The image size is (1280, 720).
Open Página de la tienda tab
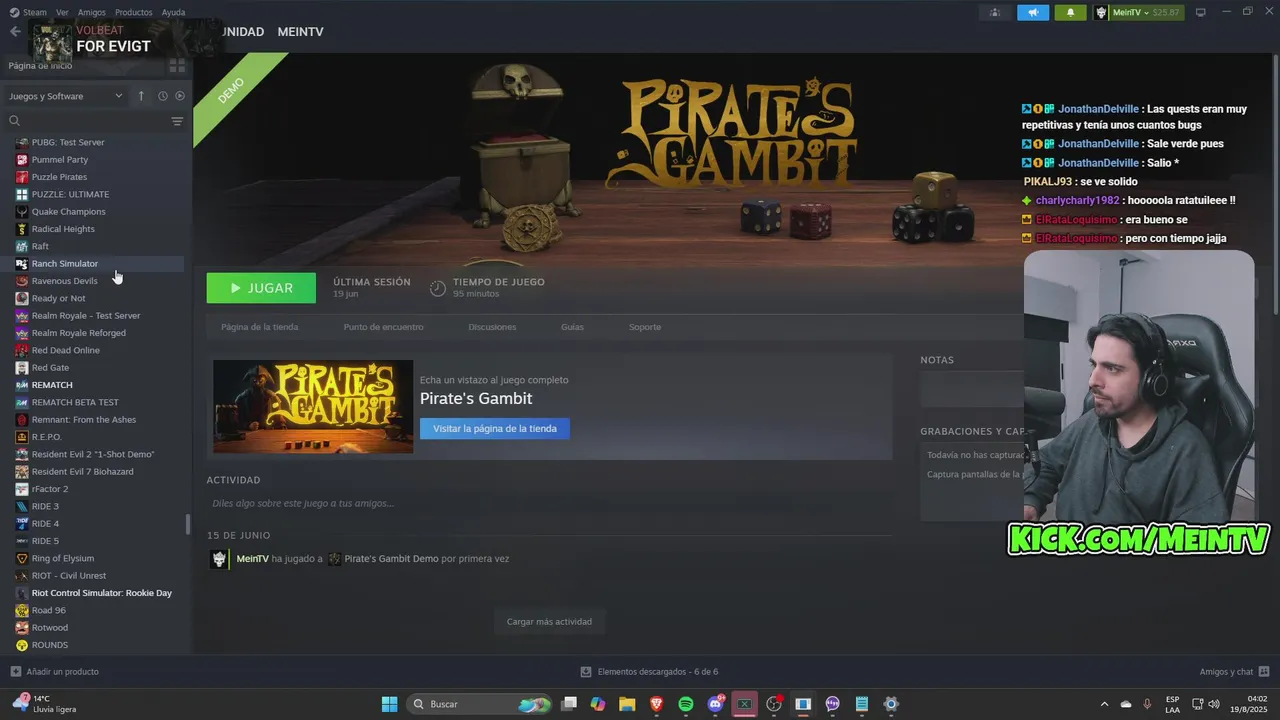click(260, 327)
